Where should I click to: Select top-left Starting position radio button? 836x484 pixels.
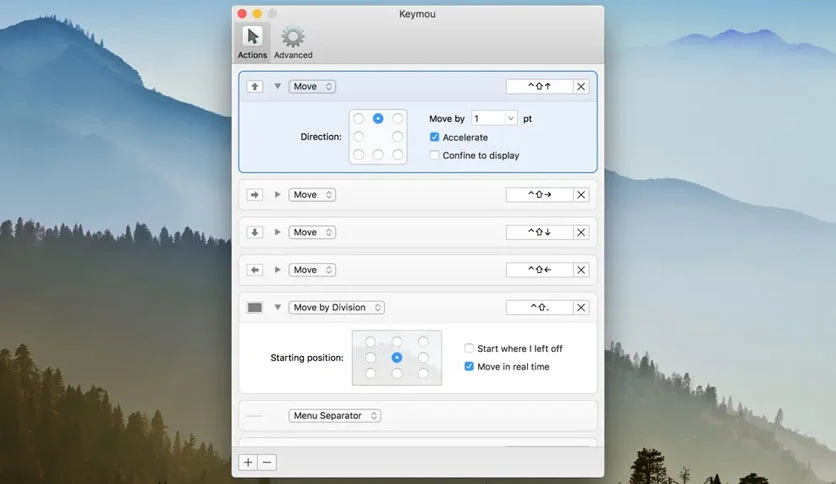371,342
